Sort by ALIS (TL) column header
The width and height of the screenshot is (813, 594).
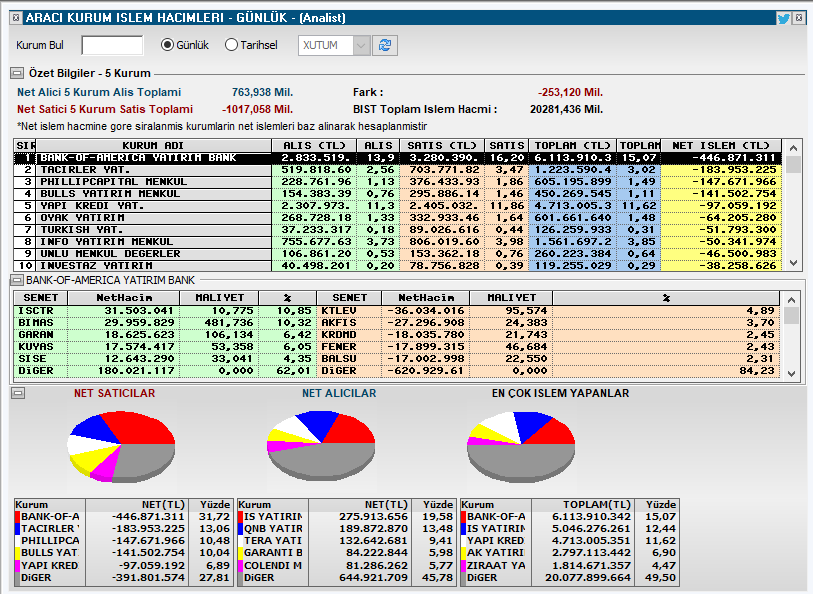[314, 146]
